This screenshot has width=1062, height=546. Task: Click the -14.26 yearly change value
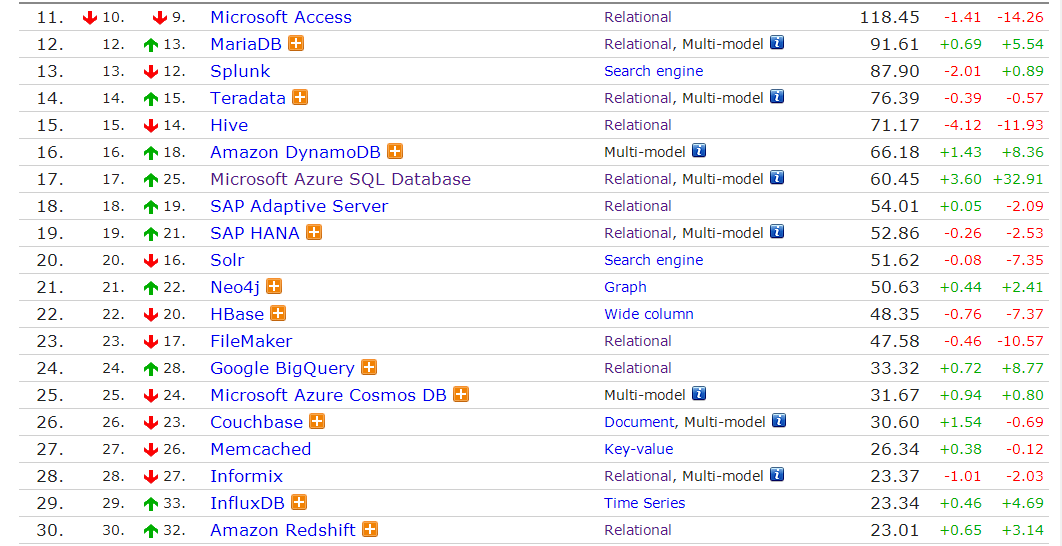(x=1021, y=17)
